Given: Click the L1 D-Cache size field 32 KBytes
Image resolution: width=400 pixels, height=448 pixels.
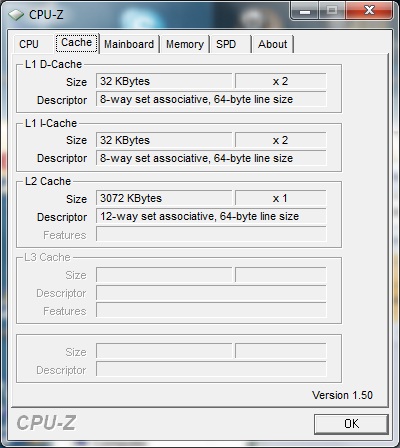Looking at the screenshot, I should 164,81.
